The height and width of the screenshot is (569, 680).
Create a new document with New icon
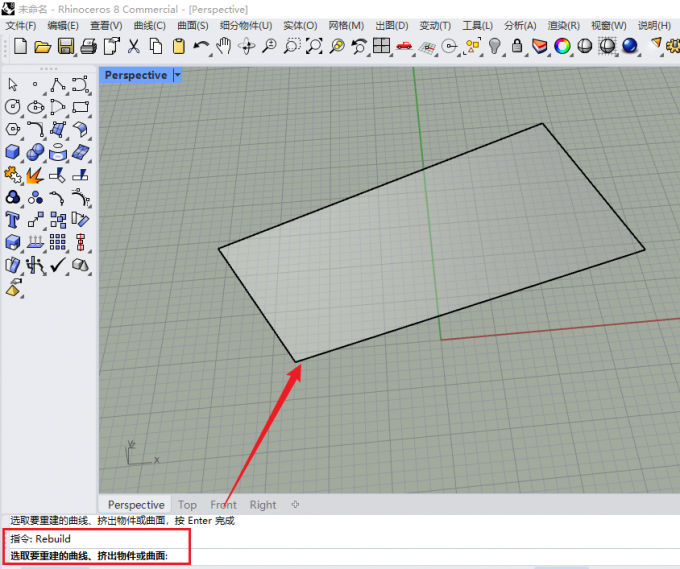pos(20,46)
